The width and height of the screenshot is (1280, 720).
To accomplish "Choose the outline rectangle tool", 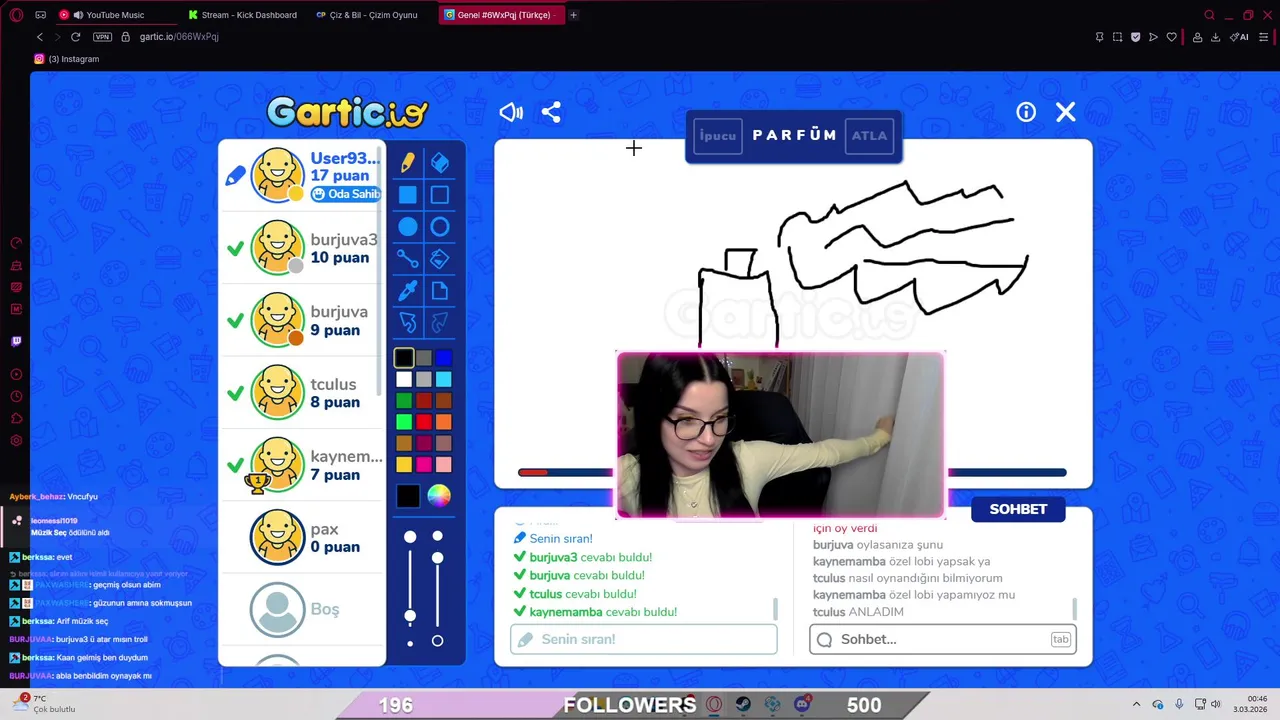I will coord(440,195).
